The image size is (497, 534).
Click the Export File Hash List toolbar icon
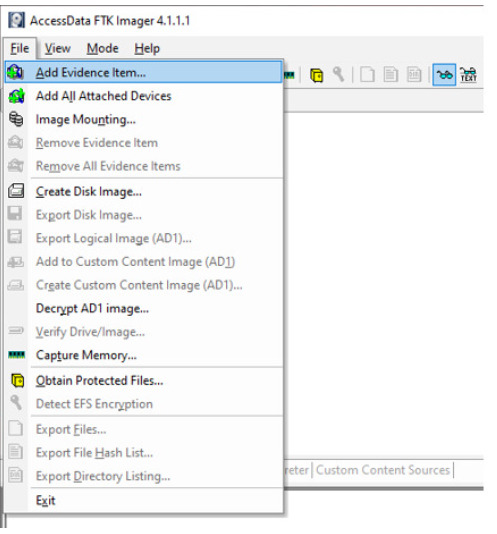[x=390, y=75]
